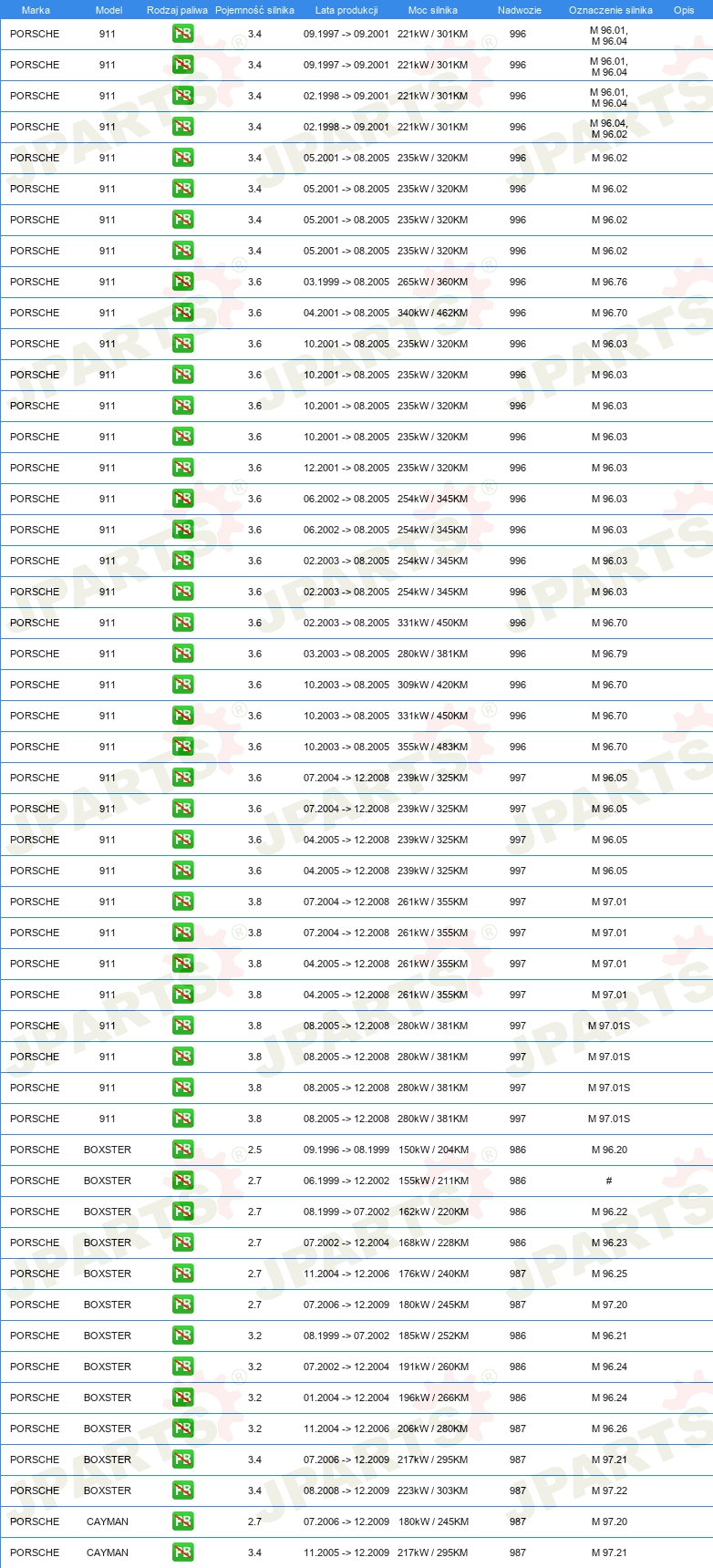Select engine code M 96.76
This screenshot has width=713, height=1568.
[609, 282]
